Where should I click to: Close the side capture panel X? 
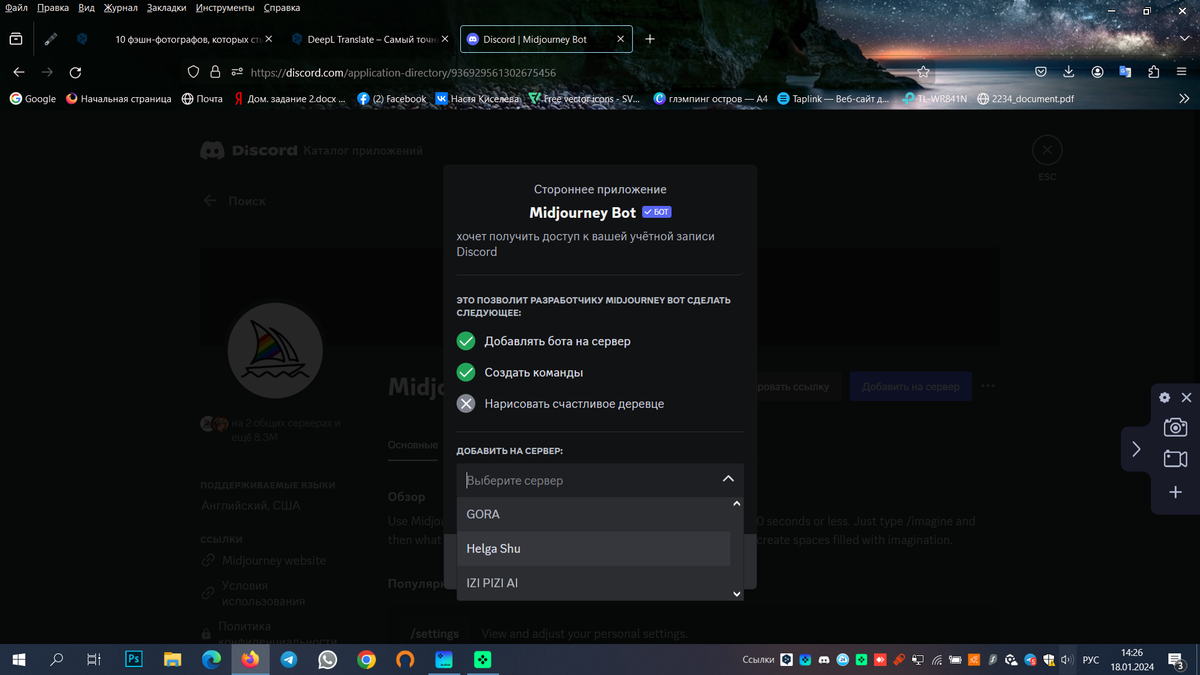click(1186, 397)
